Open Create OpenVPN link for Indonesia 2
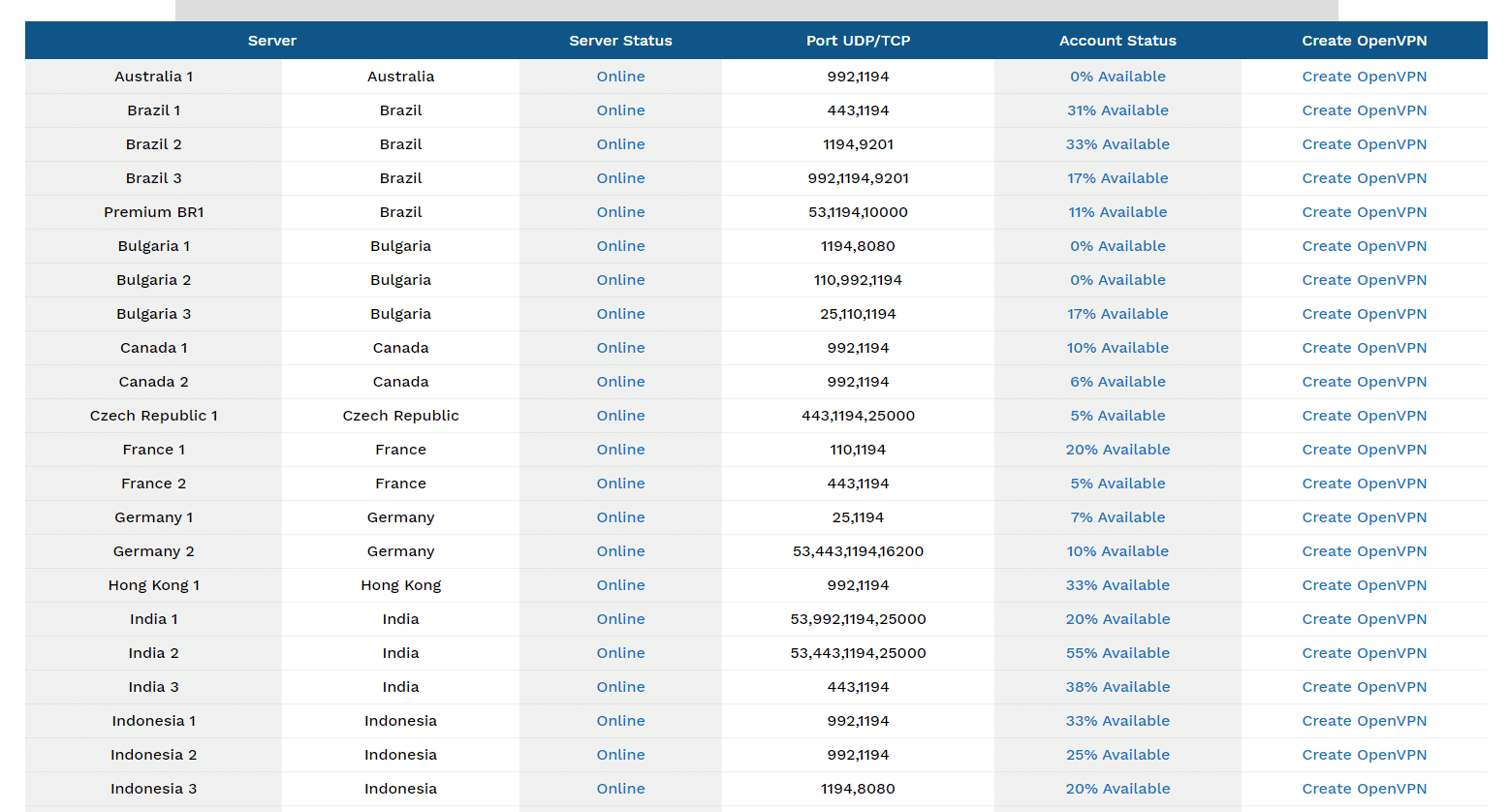 tap(1364, 755)
